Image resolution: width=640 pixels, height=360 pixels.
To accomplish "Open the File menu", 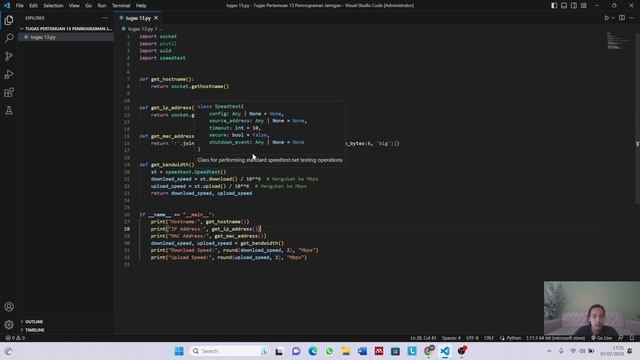I will pyautogui.click(x=20, y=6).
